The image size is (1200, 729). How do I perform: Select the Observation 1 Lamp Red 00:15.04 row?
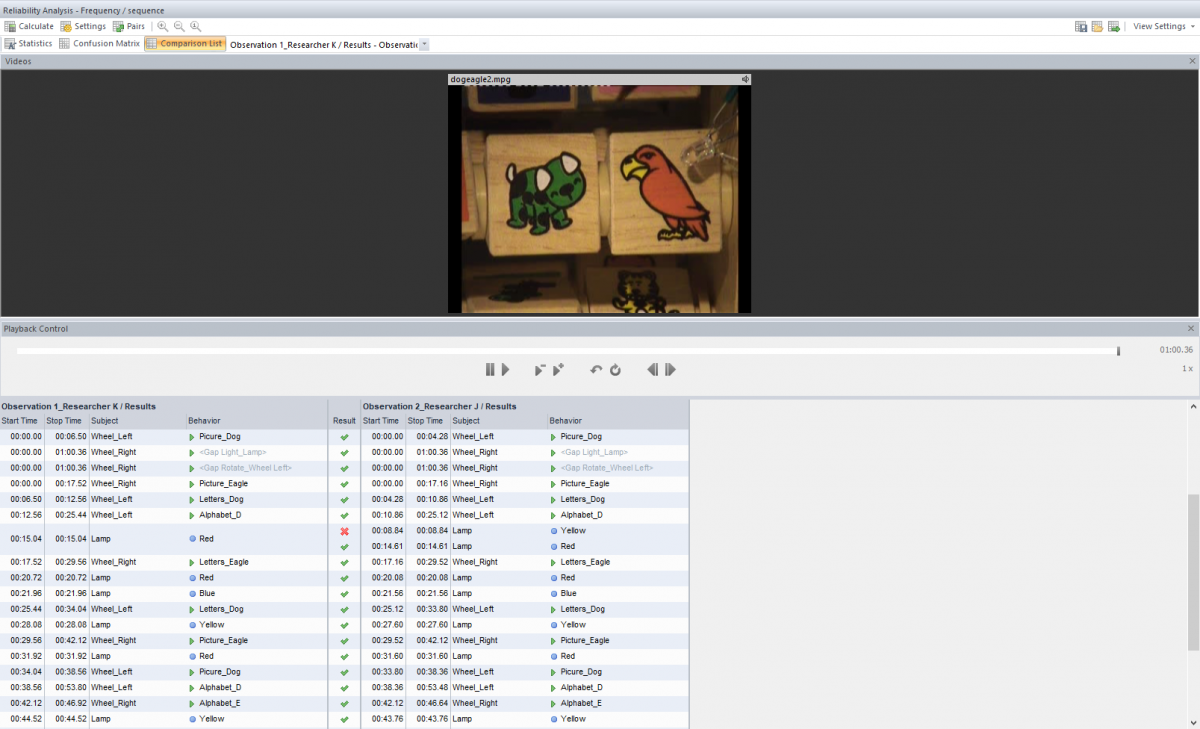164,538
